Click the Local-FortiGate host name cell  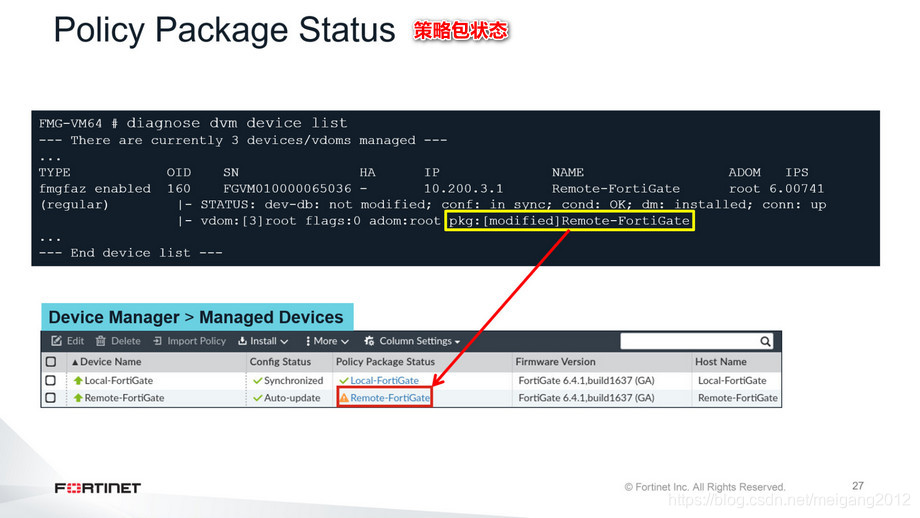coord(732,381)
